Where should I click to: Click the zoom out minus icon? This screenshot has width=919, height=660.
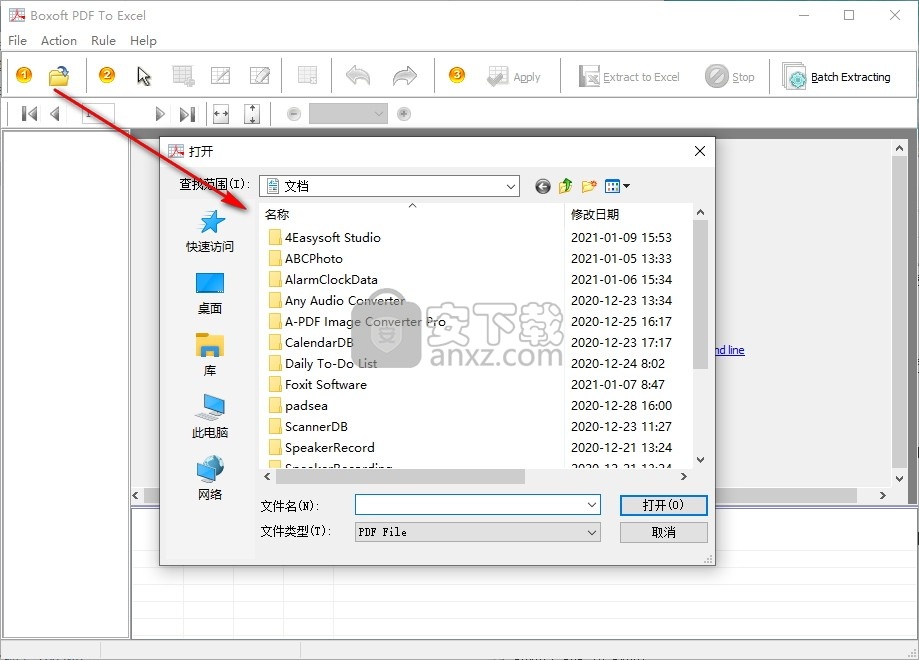coord(294,114)
